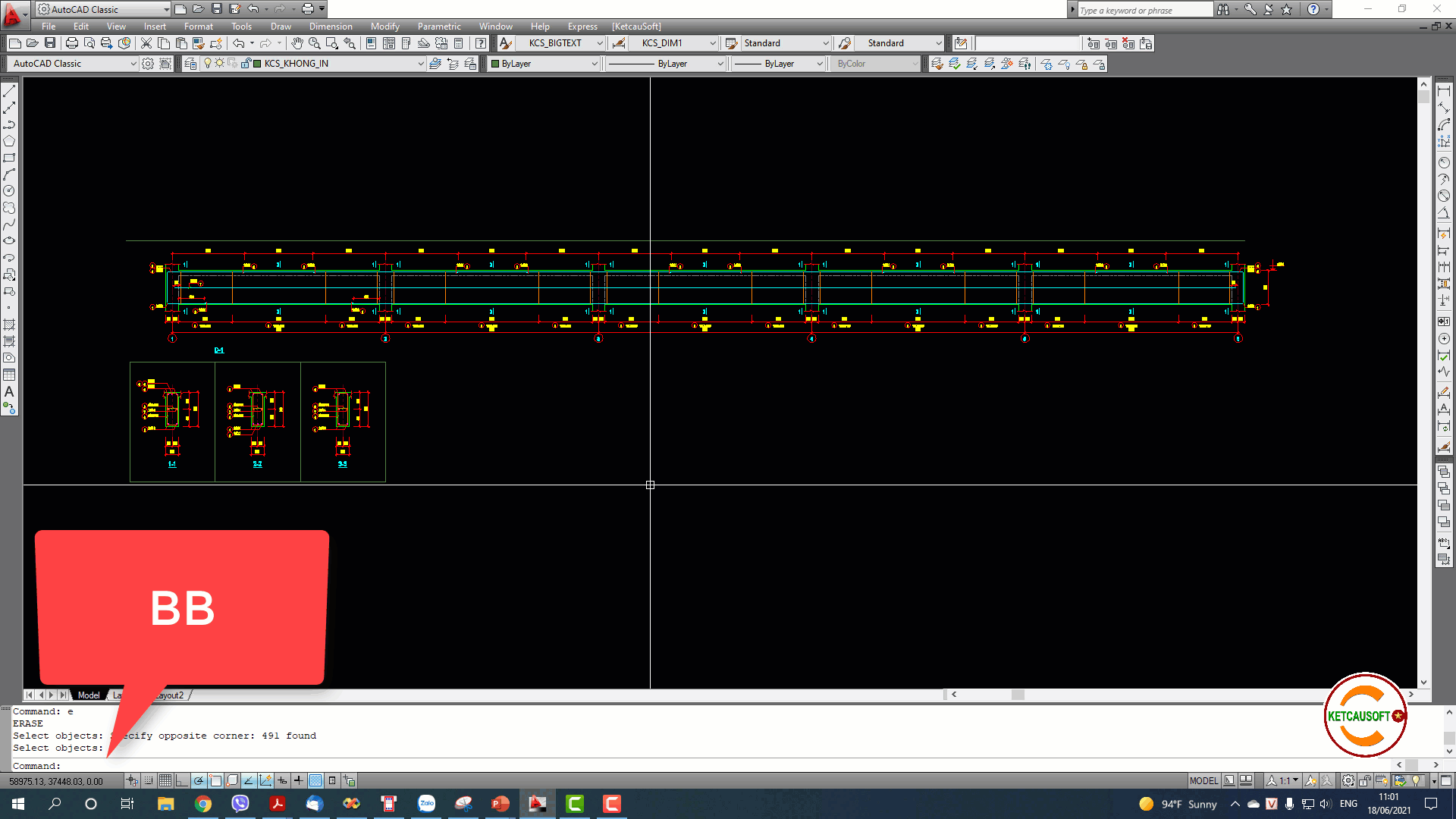Toggle Grid Display in status bar
Image resolution: width=1456 pixels, height=819 pixels.
pyautogui.click(x=165, y=780)
